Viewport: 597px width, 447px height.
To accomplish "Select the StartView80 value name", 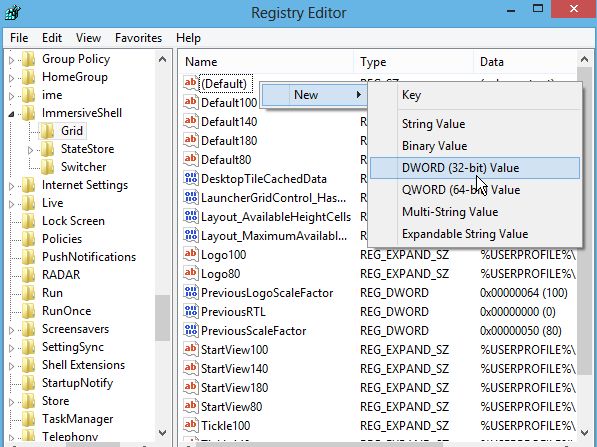I will (231, 407).
